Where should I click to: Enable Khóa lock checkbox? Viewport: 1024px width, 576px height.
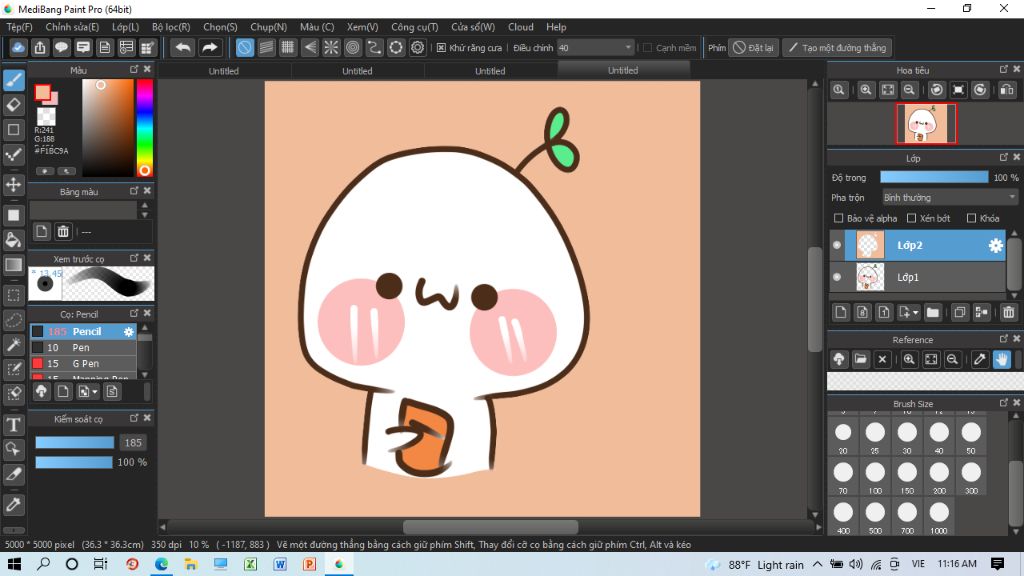[971, 218]
